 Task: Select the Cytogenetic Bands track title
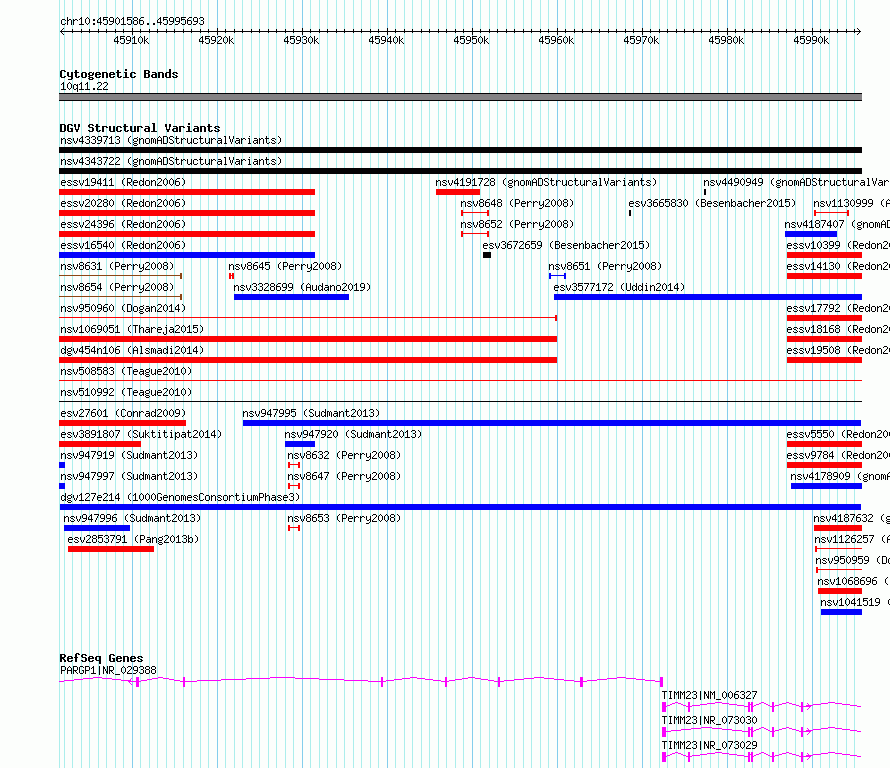pyautogui.click(x=119, y=74)
